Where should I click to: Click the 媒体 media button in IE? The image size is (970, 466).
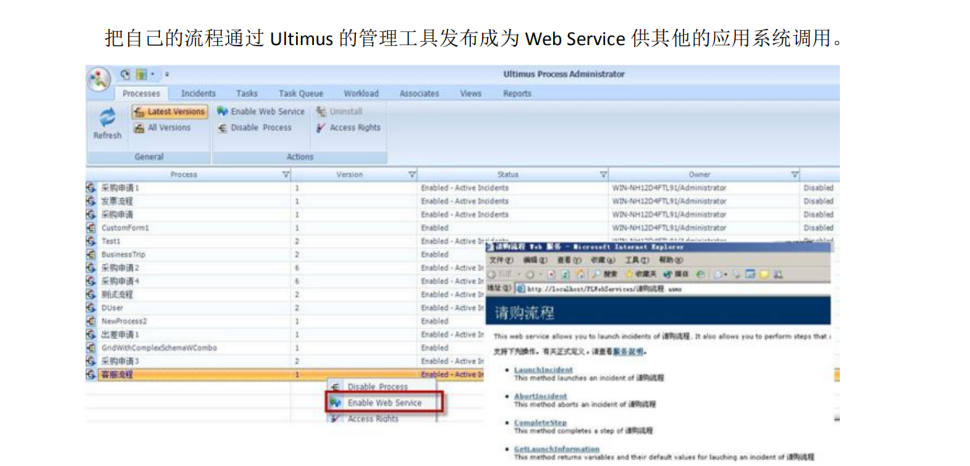tap(676, 274)
